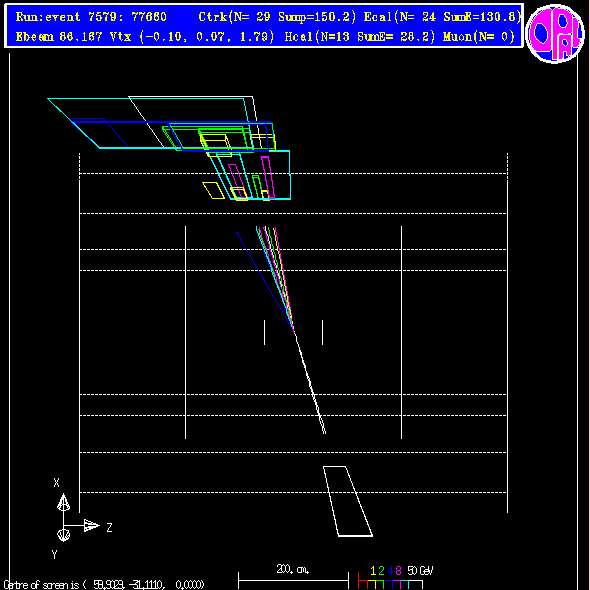Click the OPAL logo in the corner
The height and width of the screenshot is (590, 590).
(555, 33)
